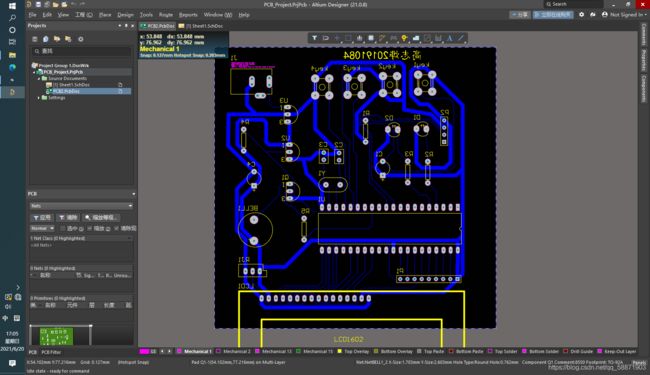Select the Place Line tool
Screen dimensions: 650x375
pos(461,38)
